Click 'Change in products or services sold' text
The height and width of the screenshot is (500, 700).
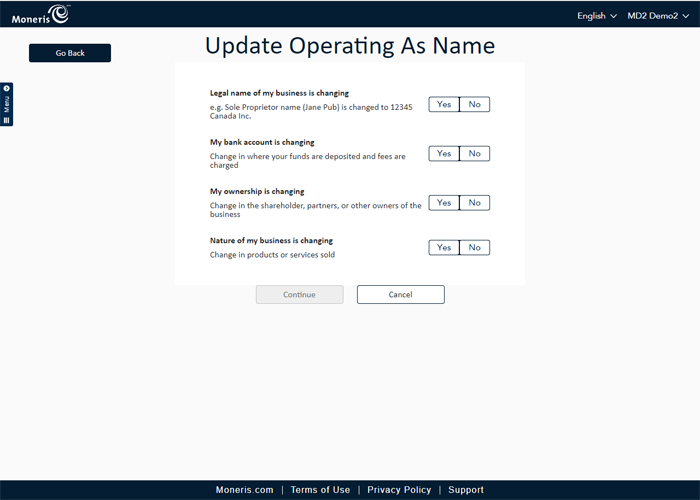(272, 254)
